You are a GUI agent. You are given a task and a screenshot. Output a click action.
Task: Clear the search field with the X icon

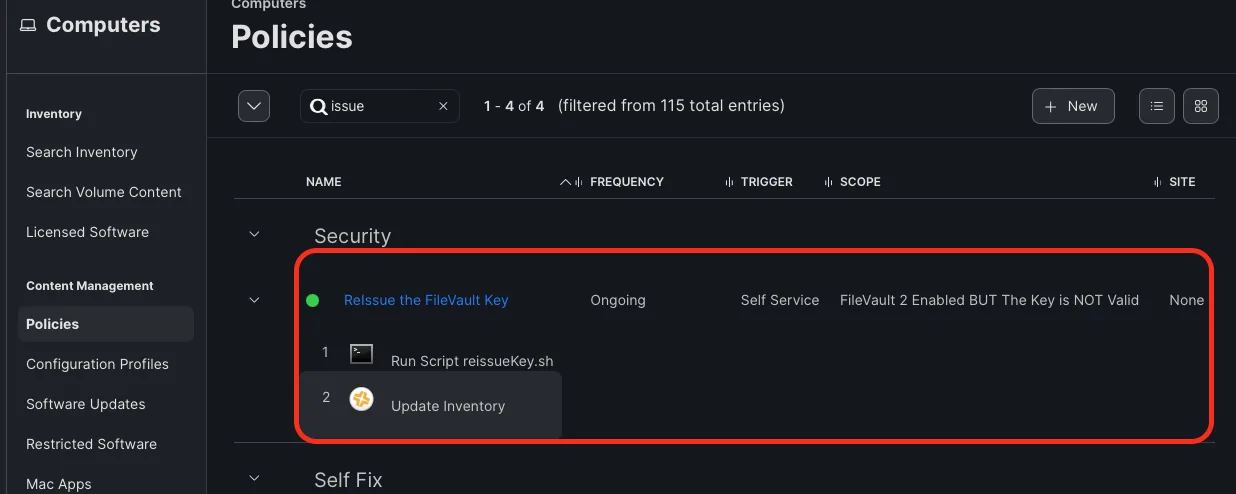(443, 106)
